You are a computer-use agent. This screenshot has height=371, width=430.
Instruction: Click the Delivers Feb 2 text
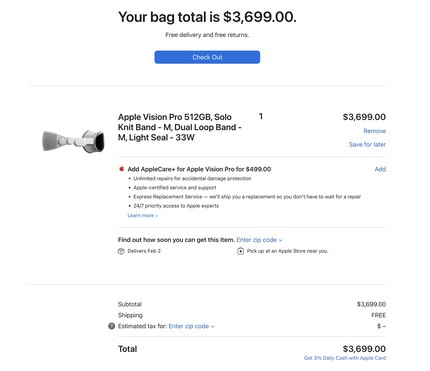coord(144,251)
